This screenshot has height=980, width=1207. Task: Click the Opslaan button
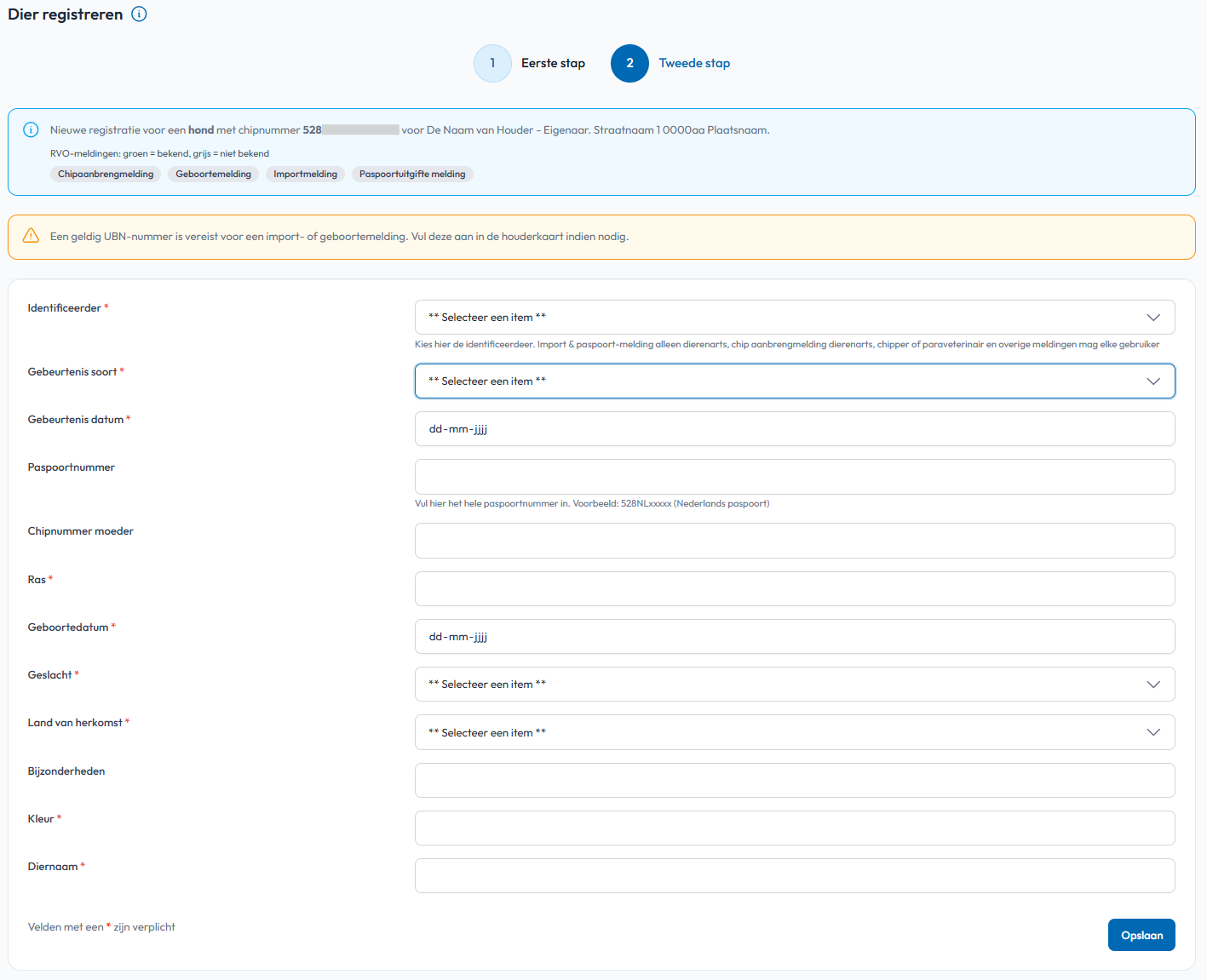1141,935
